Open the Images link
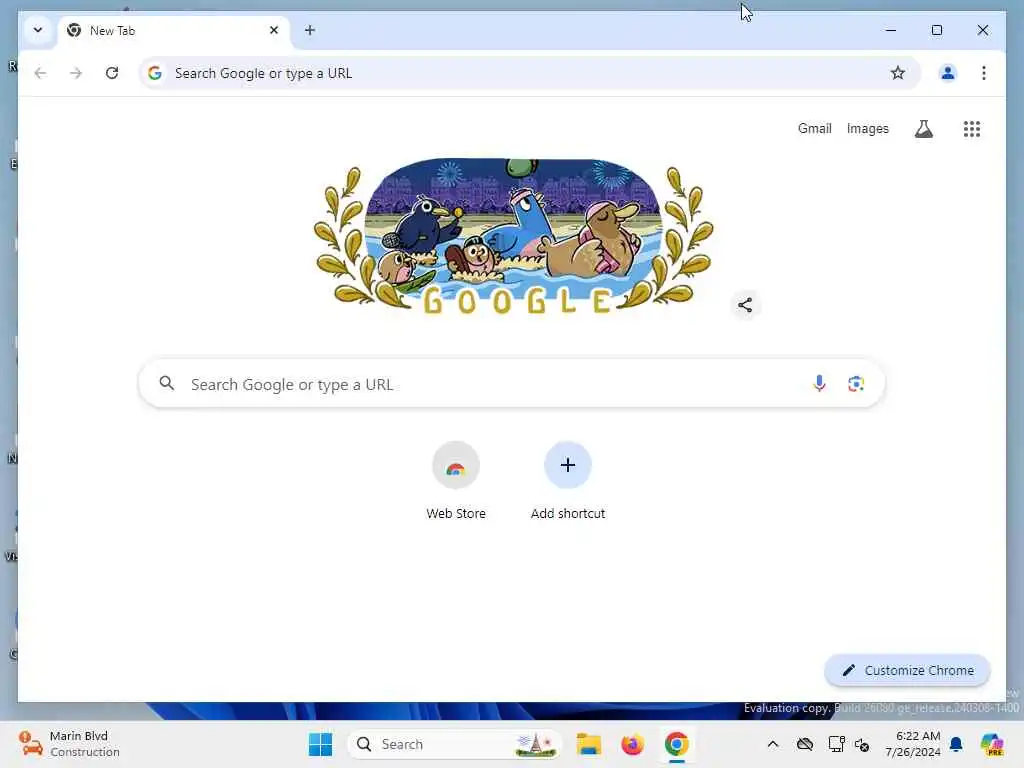 (867, 129)
